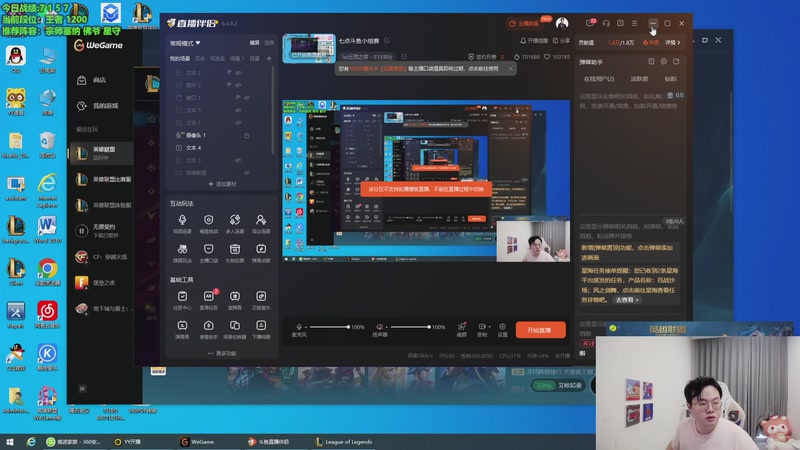Click the plus to add a scene
Viewport: 800px width, 450px height.
pyautogui.click(x=269, y=58)
